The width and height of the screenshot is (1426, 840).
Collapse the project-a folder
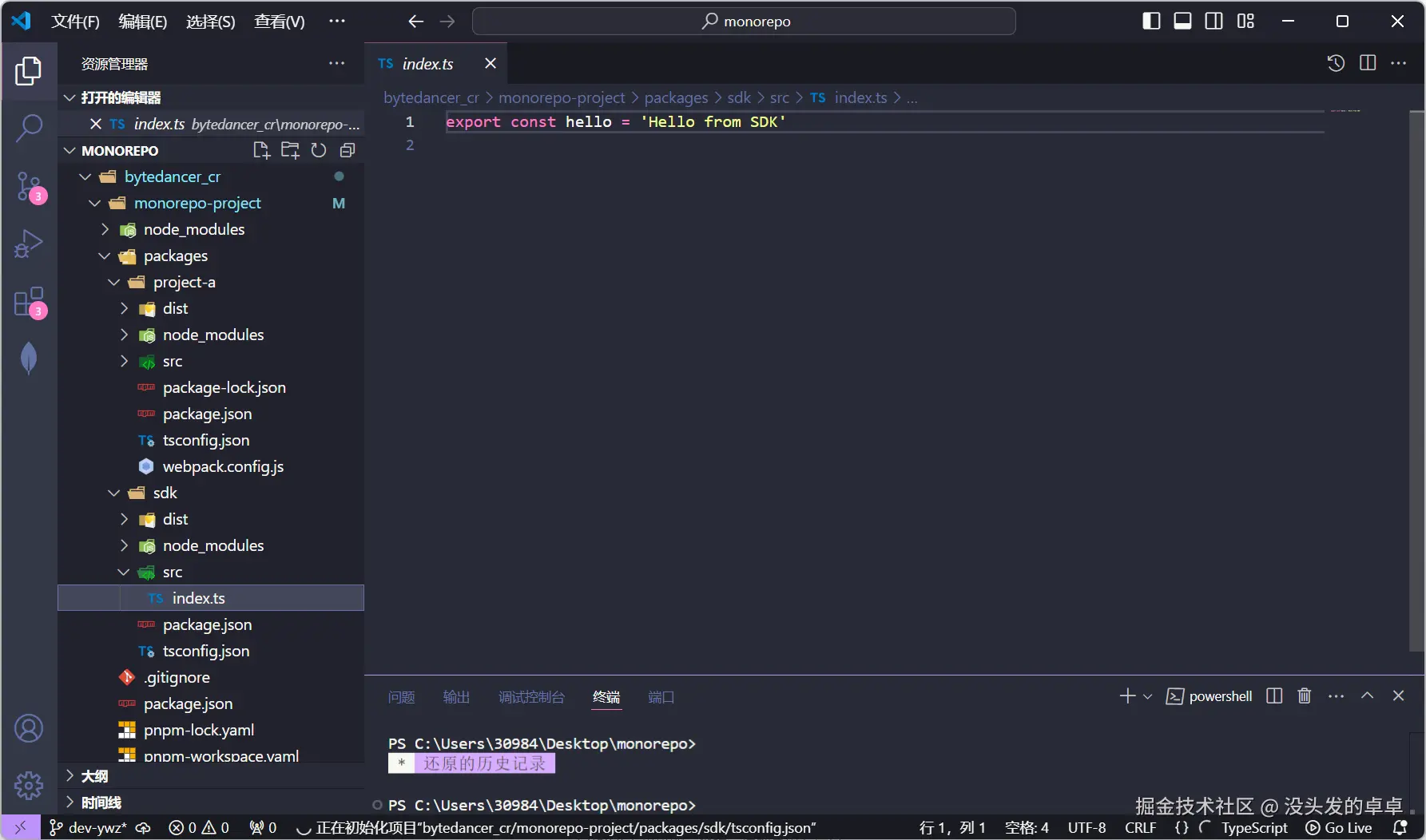click(x=114, y=282)
